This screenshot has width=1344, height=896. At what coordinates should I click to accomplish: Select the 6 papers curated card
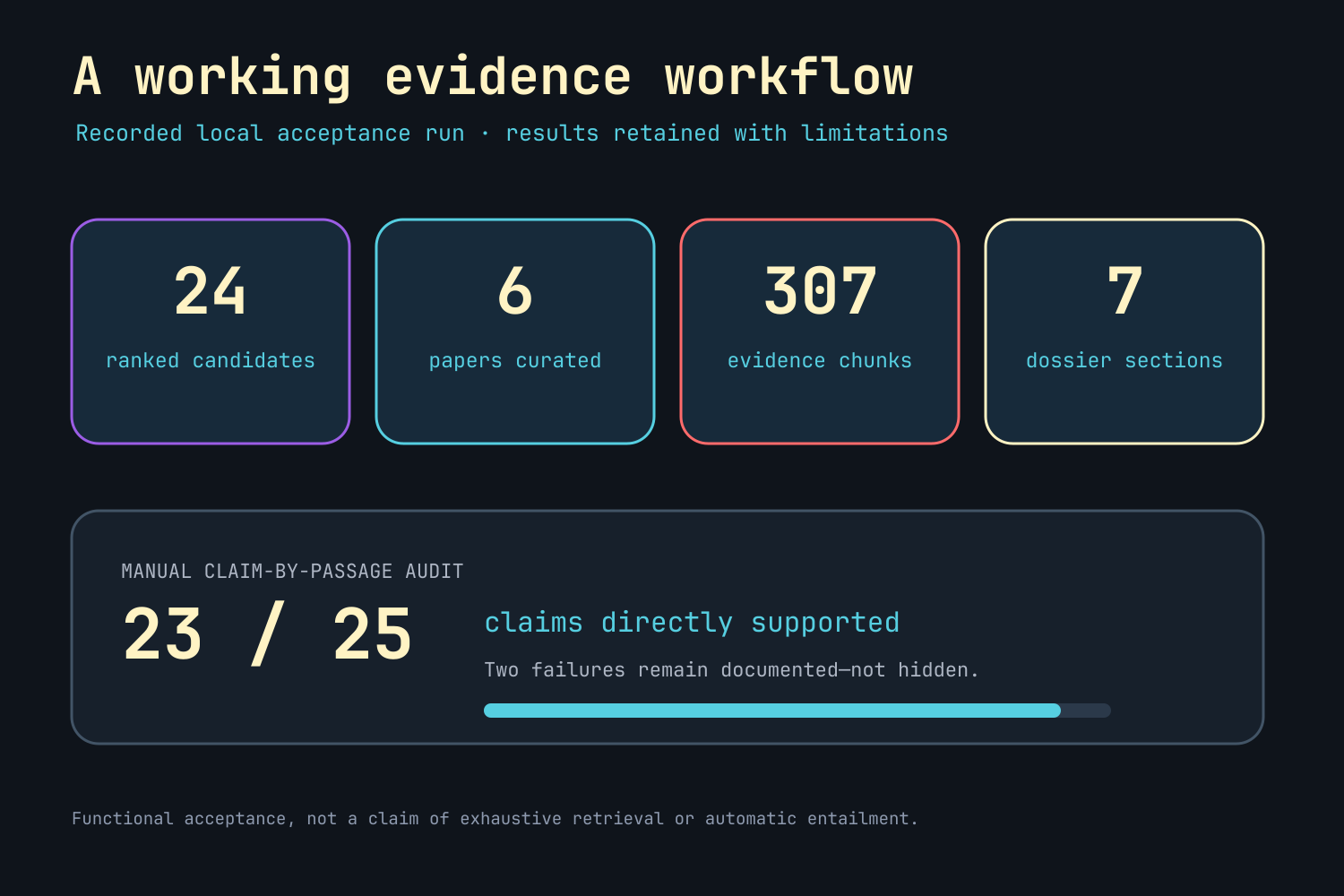coord(515,332)
